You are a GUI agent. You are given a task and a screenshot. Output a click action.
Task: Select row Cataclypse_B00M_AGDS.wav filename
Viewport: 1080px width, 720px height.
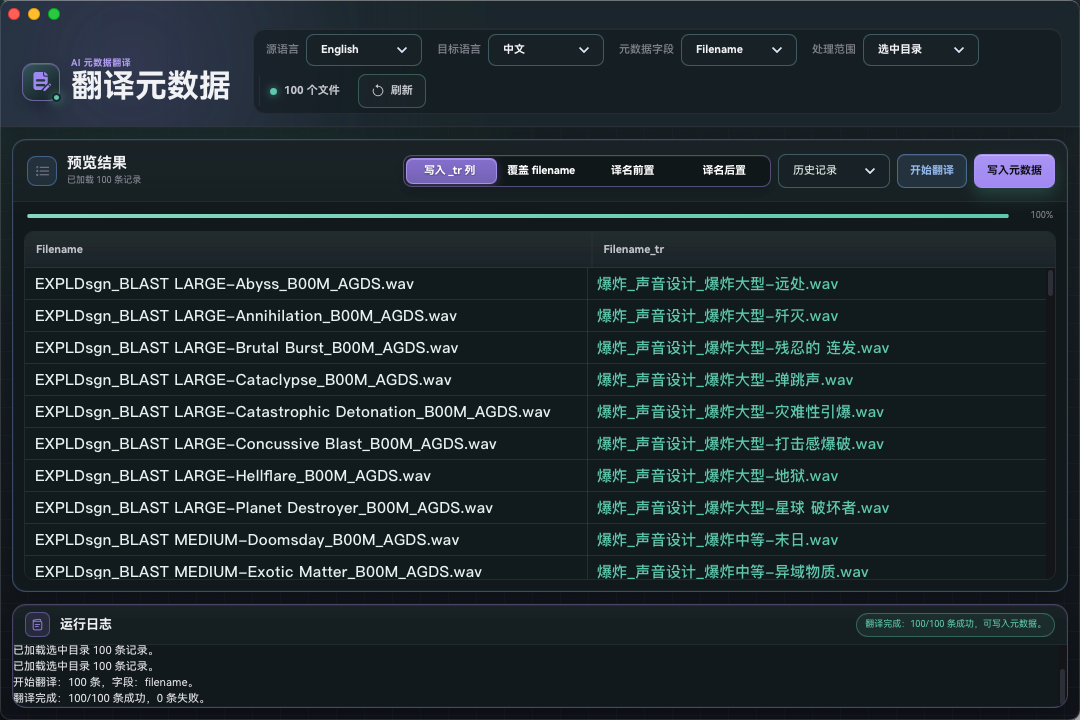pyautogui.click(x=243, y=380)
